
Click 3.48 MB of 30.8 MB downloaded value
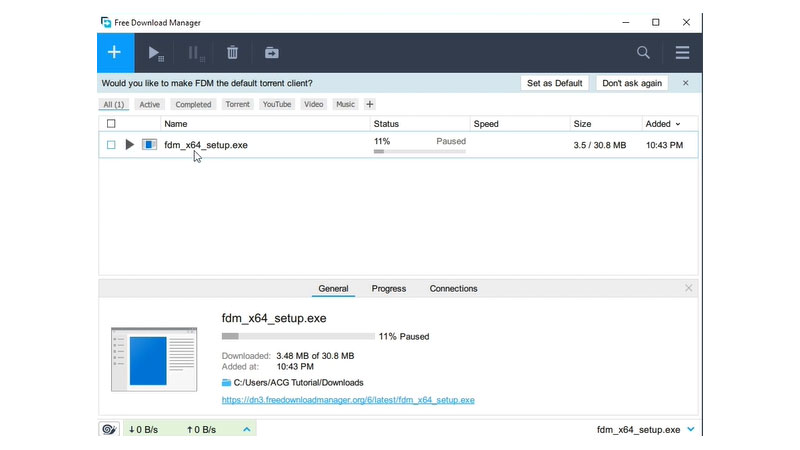[x=315, y=356]
